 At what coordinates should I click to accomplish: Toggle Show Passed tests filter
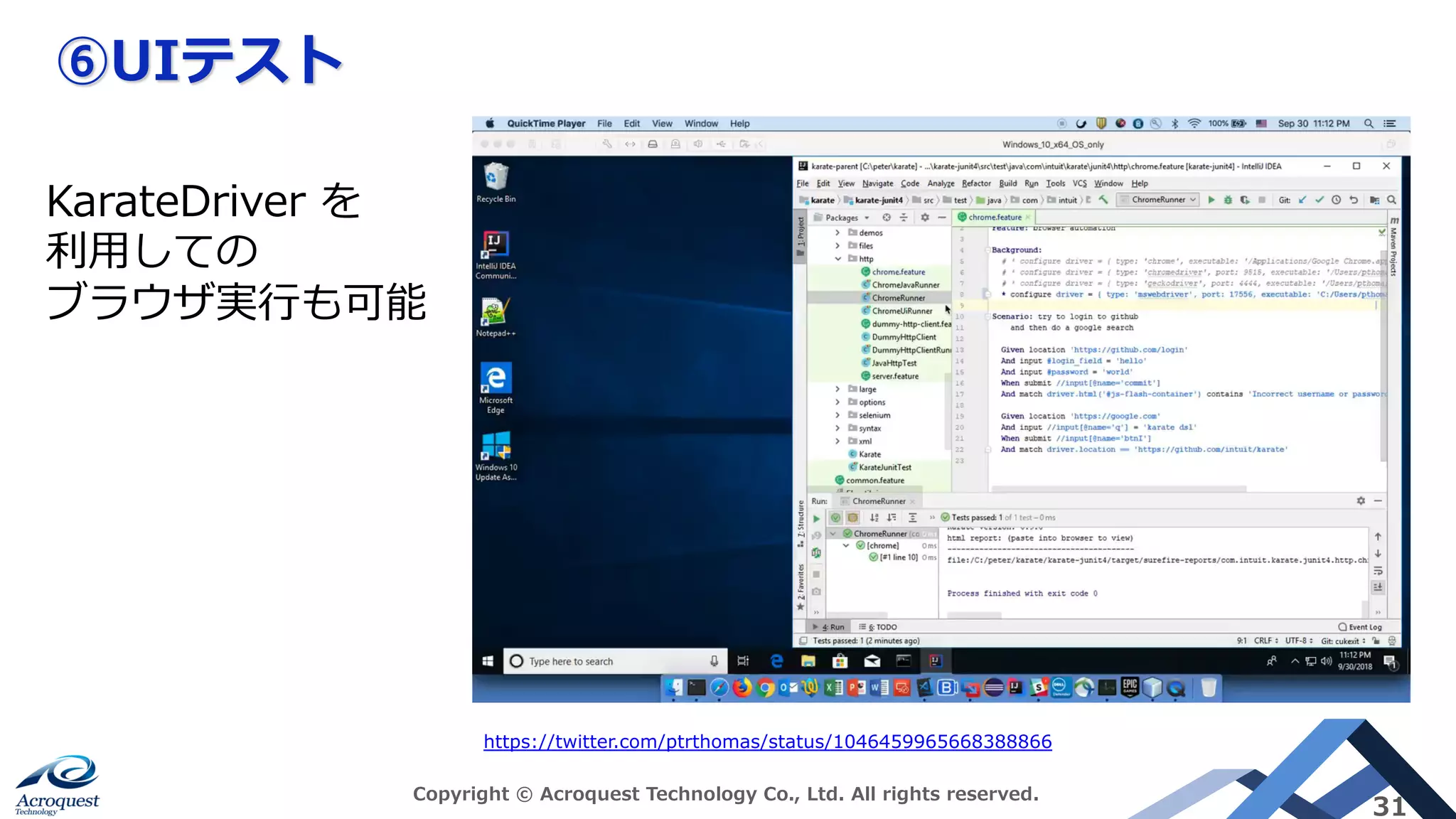pos(836,518)
